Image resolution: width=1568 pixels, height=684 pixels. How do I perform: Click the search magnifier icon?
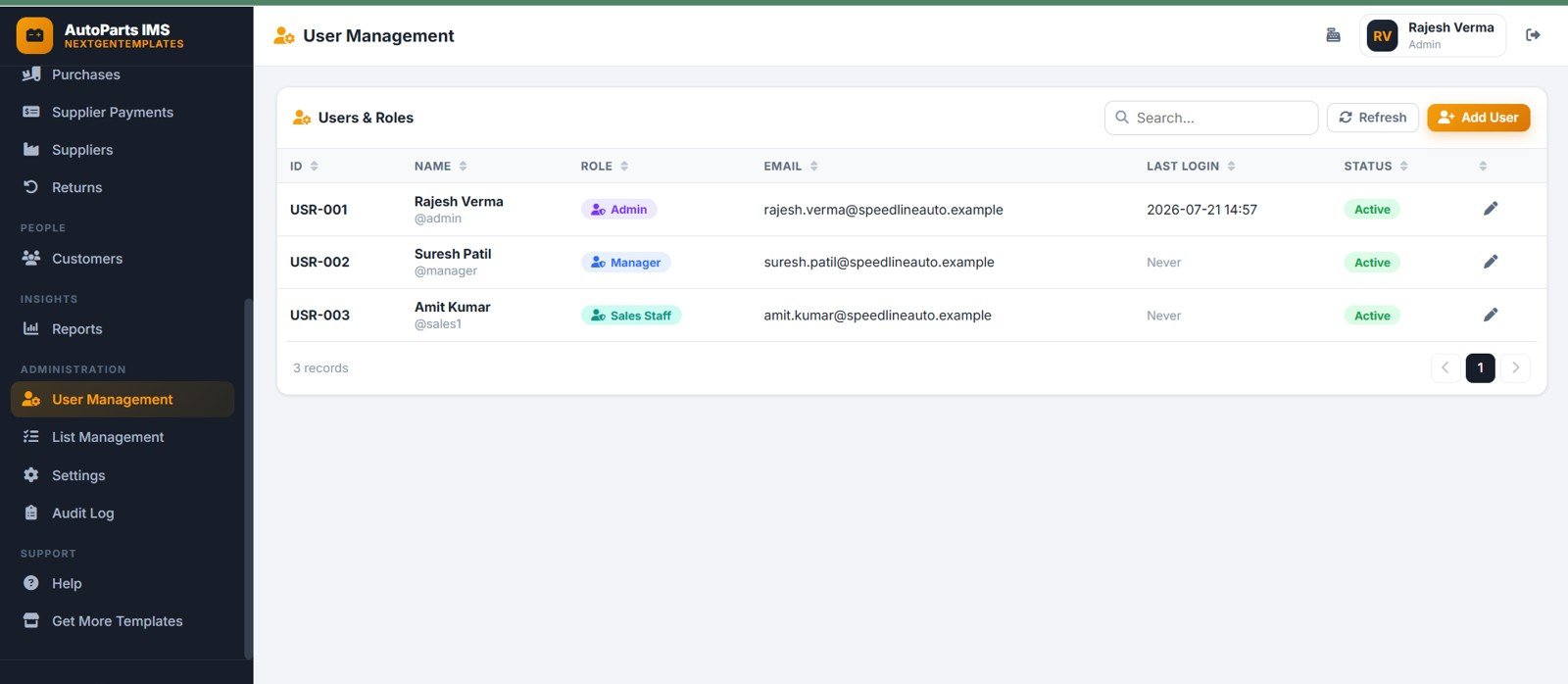pos(1122,118)
